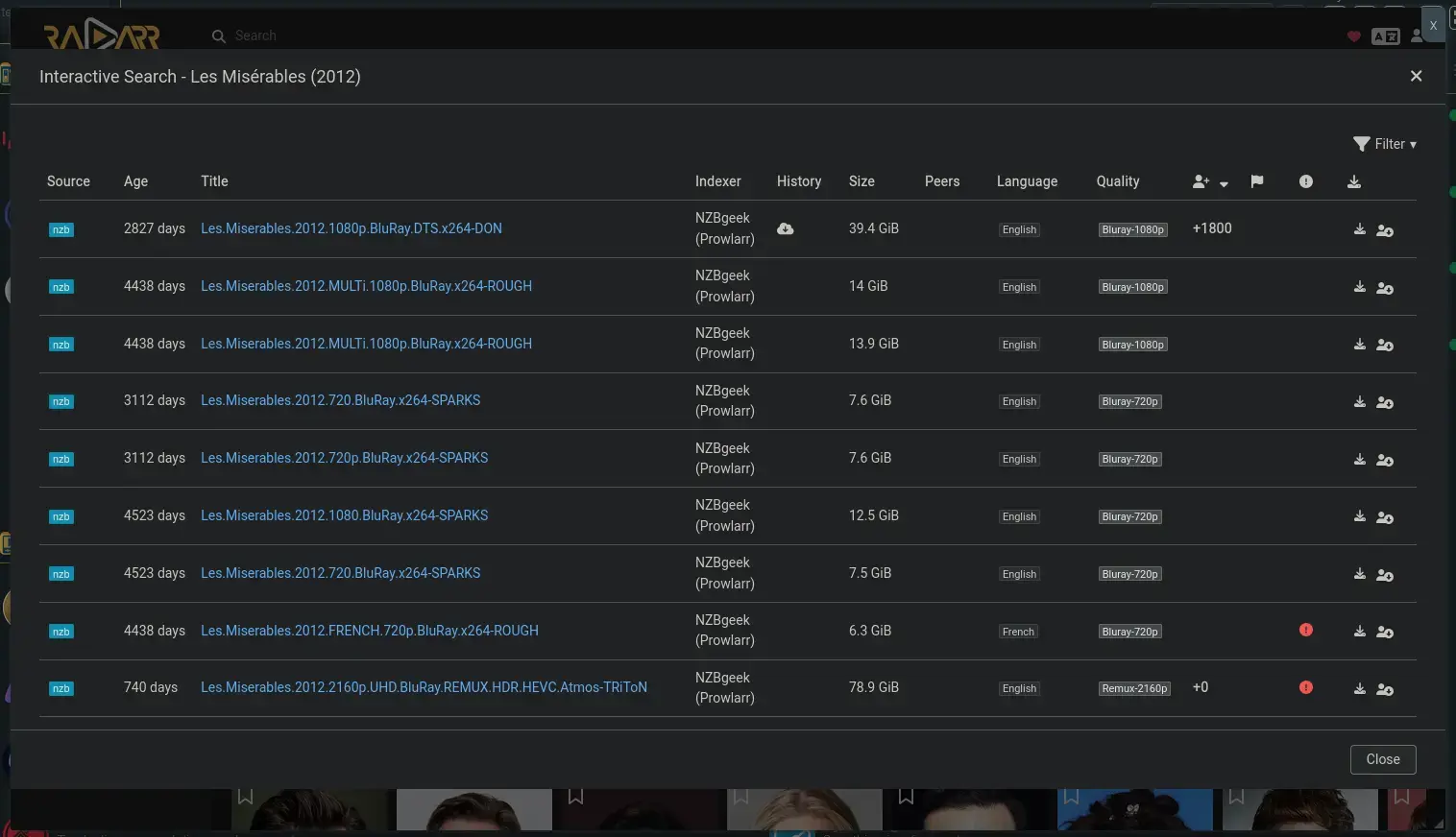Sort results by Indexer column

pyautogui.click(x=718, y=181)
